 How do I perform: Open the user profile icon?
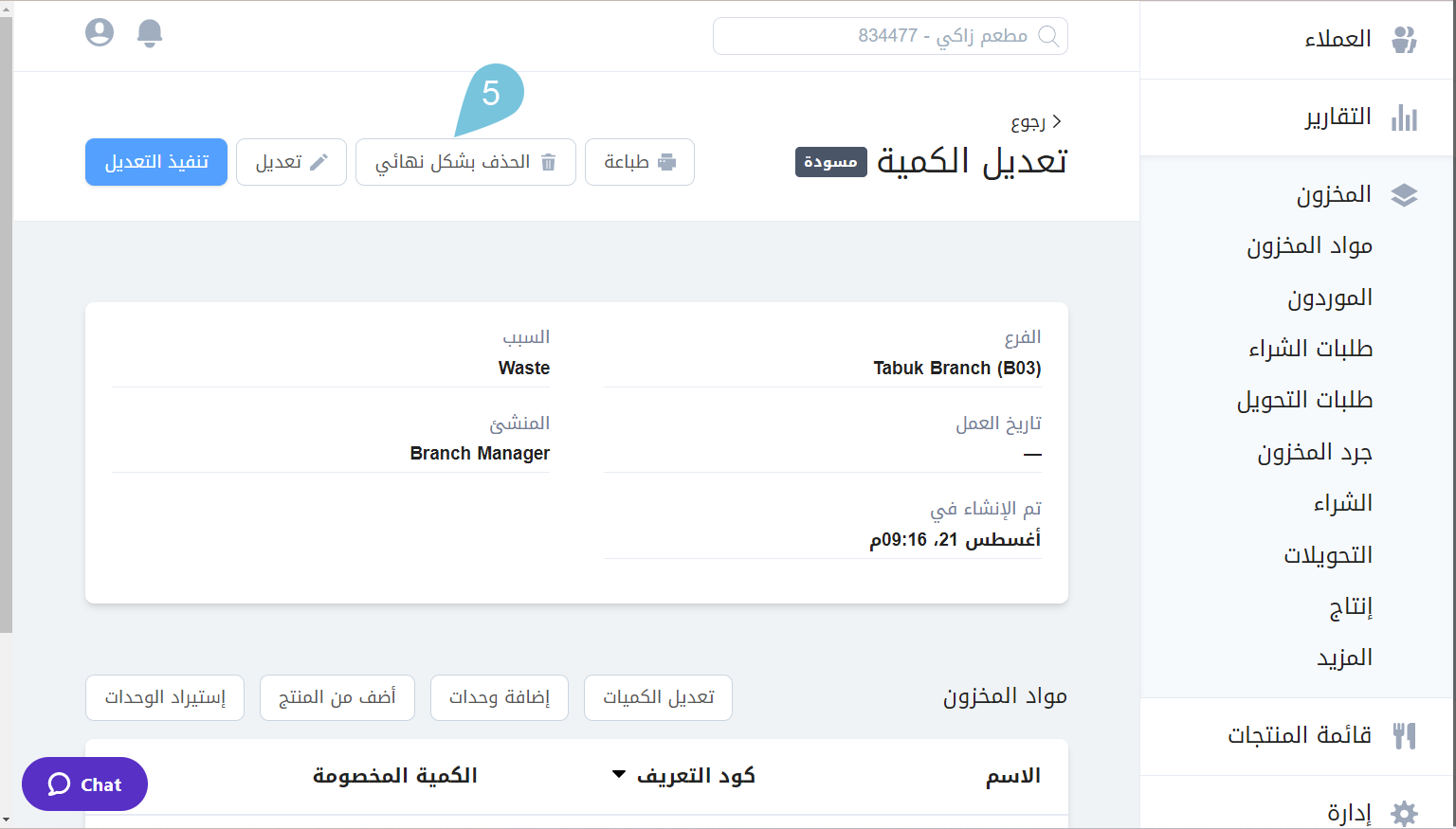100,33
